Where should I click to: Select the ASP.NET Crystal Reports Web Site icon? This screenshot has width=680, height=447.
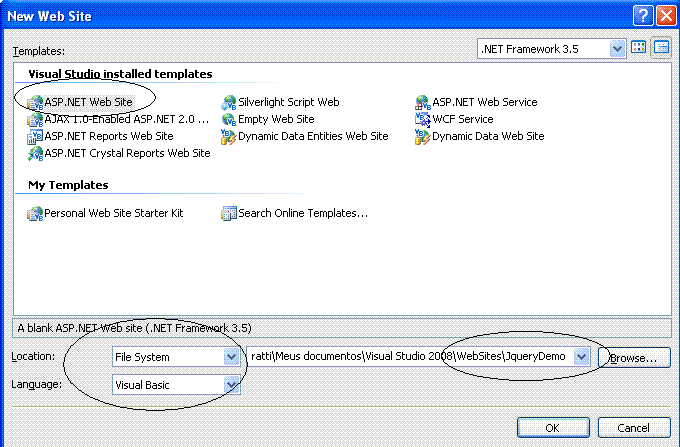point(35,153)
